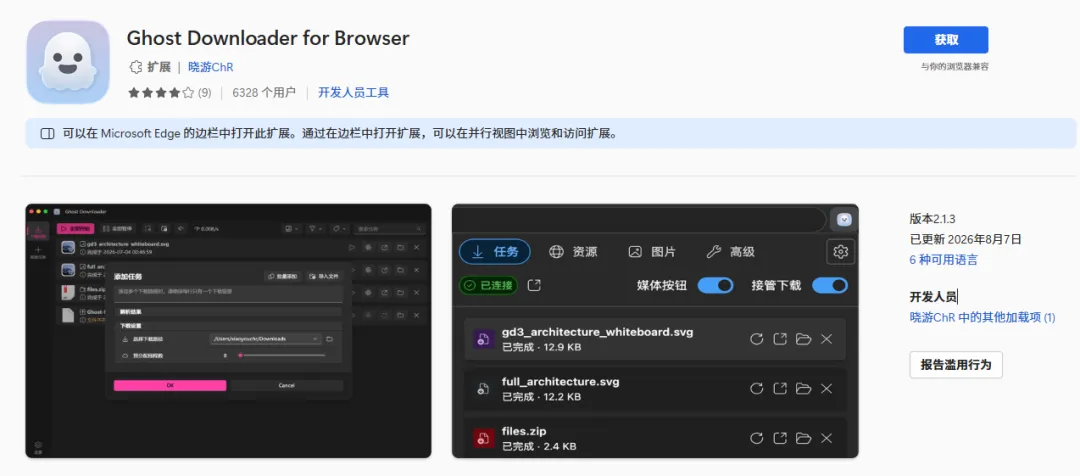Show folder for files.zip in popup
The width and height of the screenshot is (1080, 476).
point(803,438)
